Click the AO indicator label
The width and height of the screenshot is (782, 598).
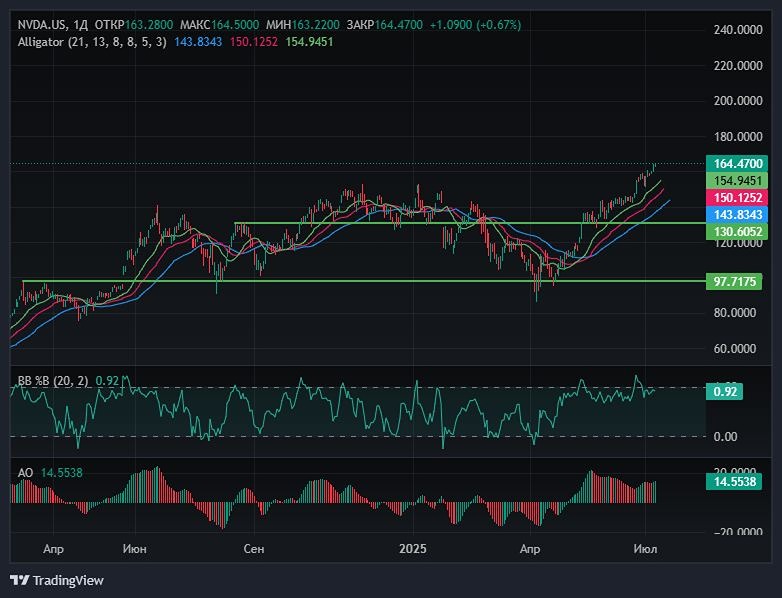coord(25,471)
